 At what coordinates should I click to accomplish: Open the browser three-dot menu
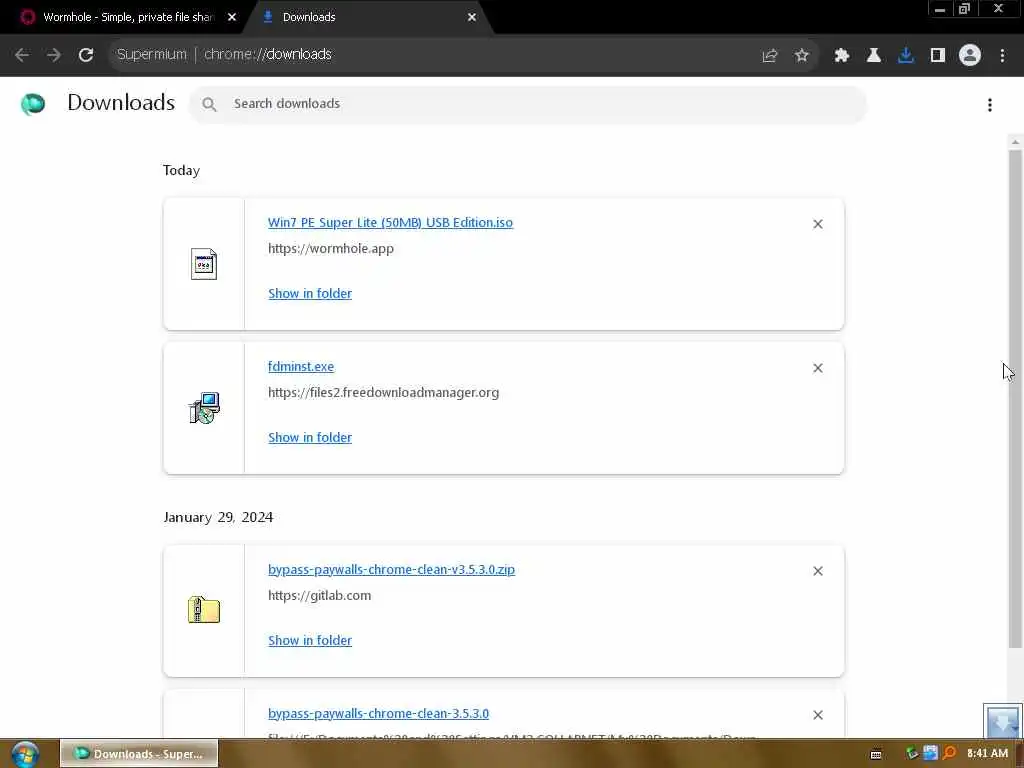pyautogui.click(x=1002, y=56)
